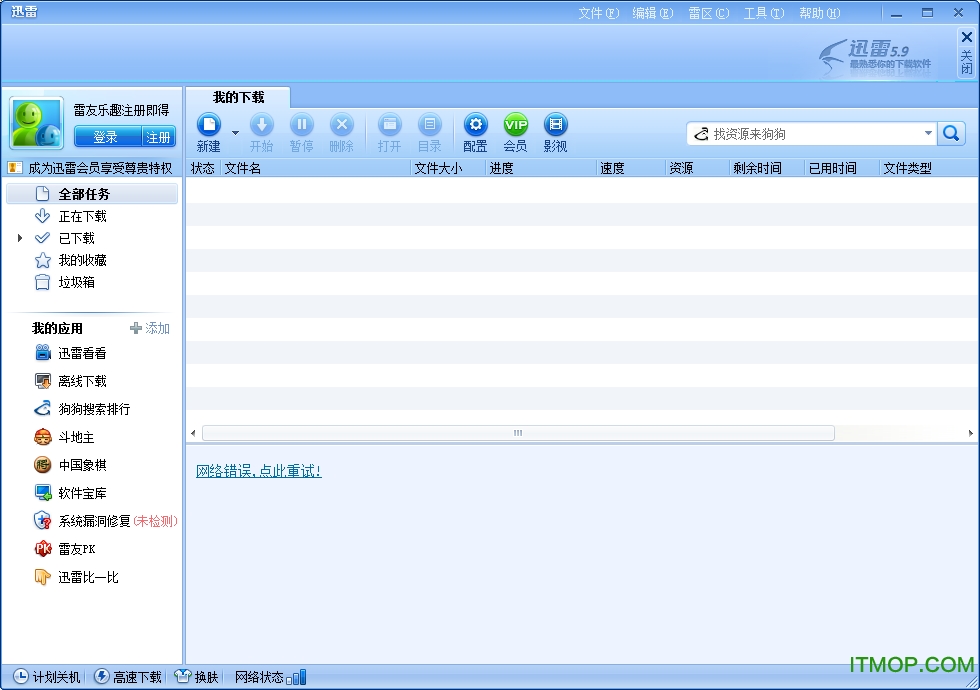Image resolution: width=980 pixels, height=690 pixels.
Task: Open 离线下载 app icon
Action: 42,381
